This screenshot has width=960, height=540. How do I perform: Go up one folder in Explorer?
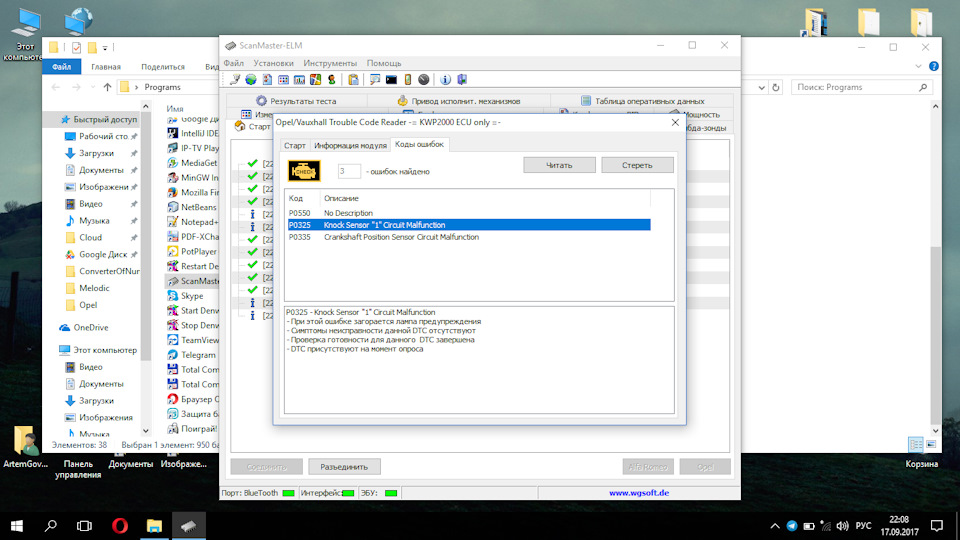107,87
